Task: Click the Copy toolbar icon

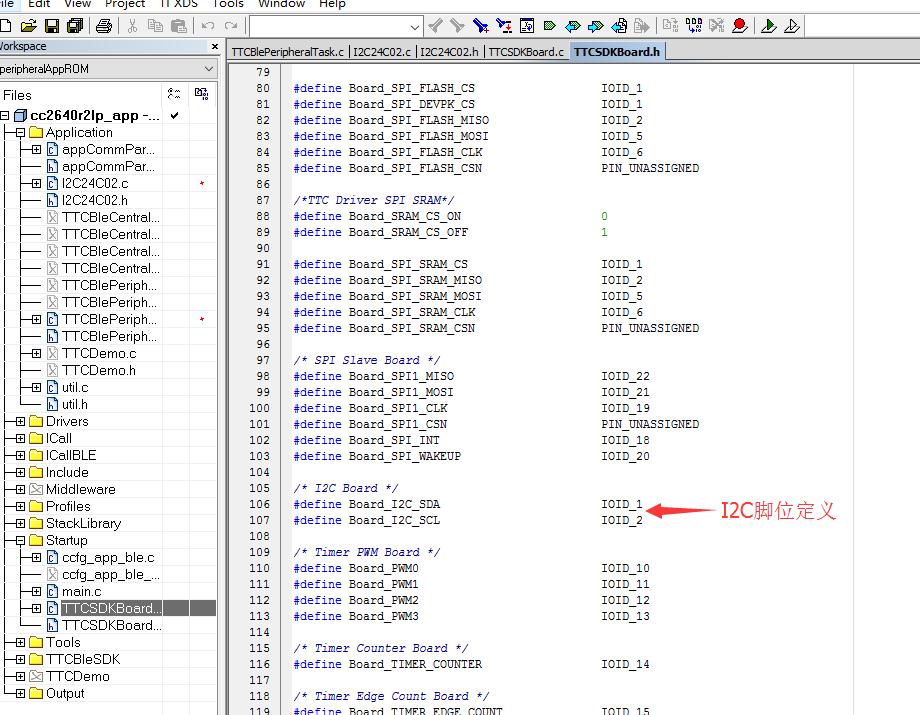Action: pyautogui.click(x=155, y=26)
